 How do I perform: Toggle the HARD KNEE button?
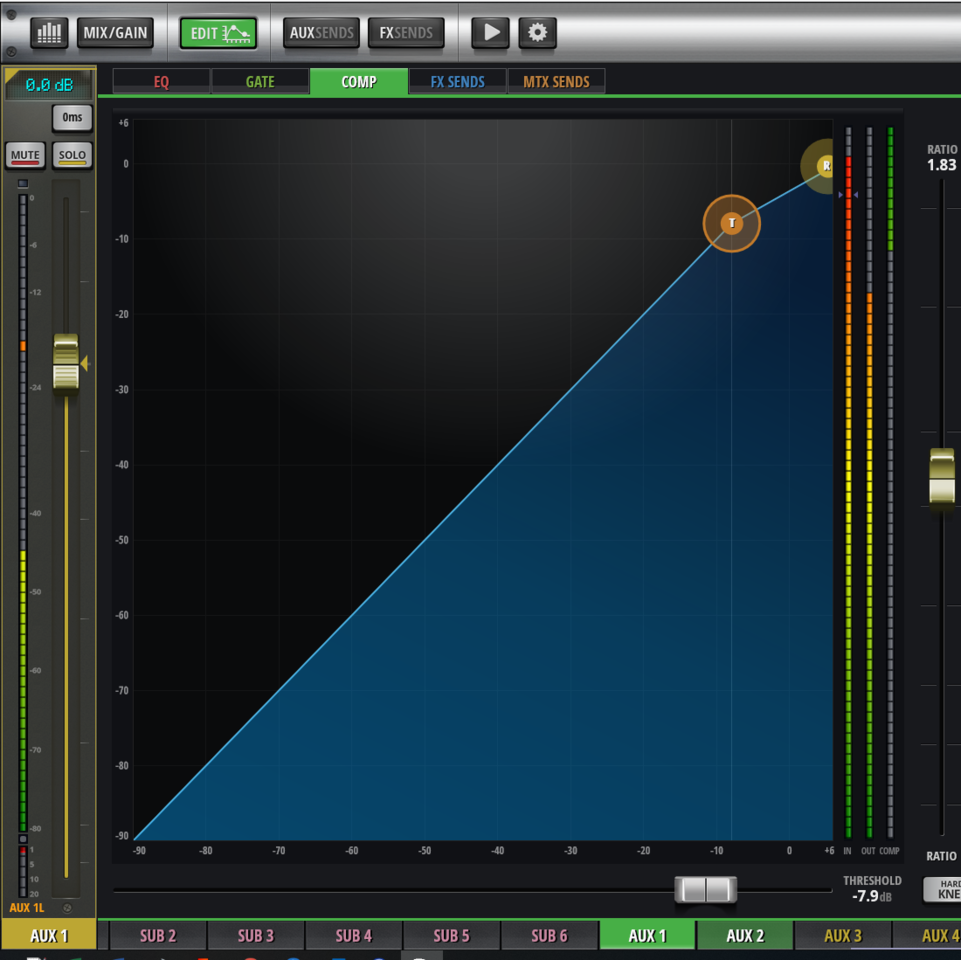944,889
